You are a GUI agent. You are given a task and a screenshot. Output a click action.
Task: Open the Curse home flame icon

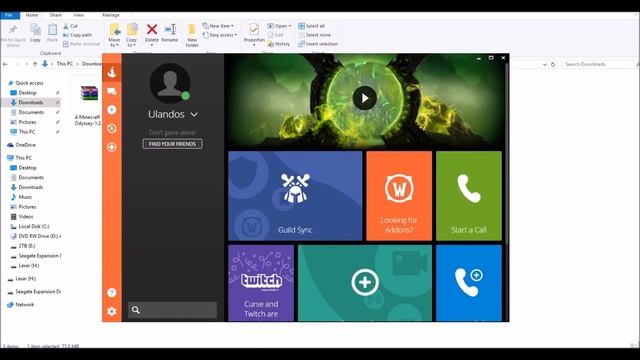point(112,72)
